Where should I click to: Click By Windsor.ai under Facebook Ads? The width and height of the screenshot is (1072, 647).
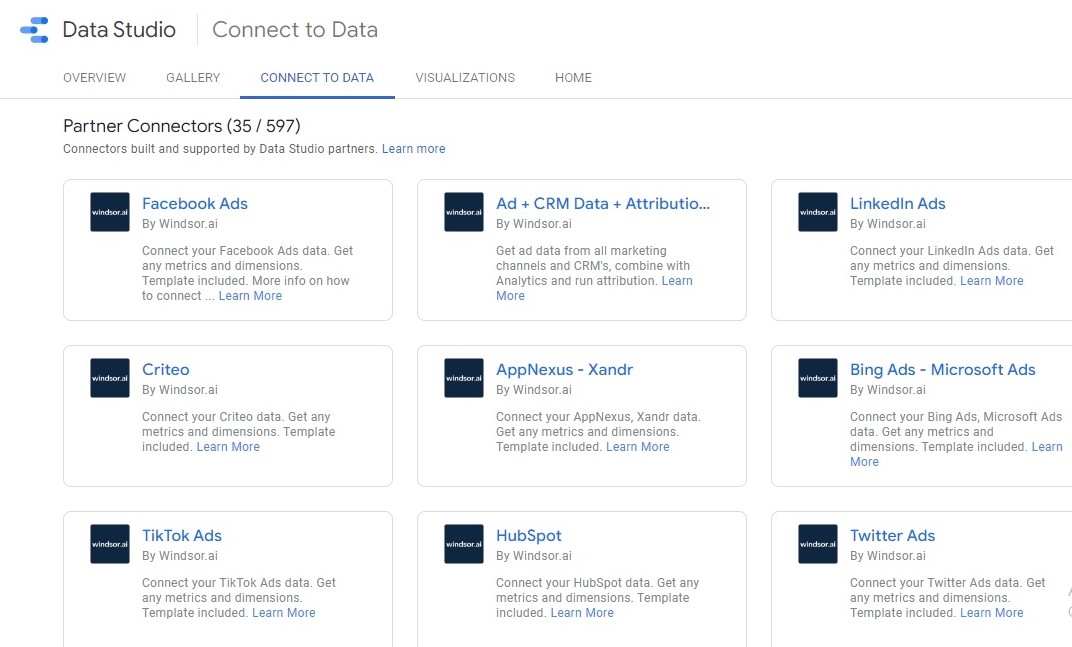pyautogui.click(x=180, y=224)
